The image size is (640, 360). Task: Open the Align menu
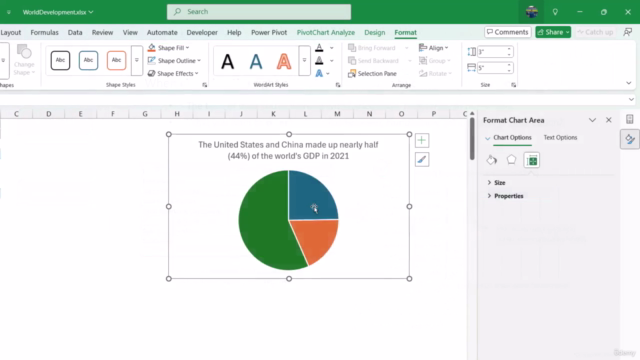(433, 48)
